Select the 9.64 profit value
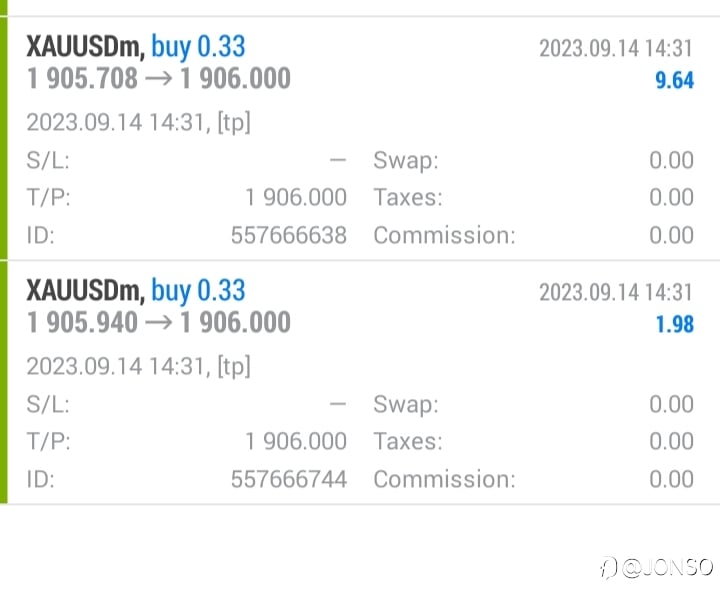720x604 pixels. coord(674,80)
